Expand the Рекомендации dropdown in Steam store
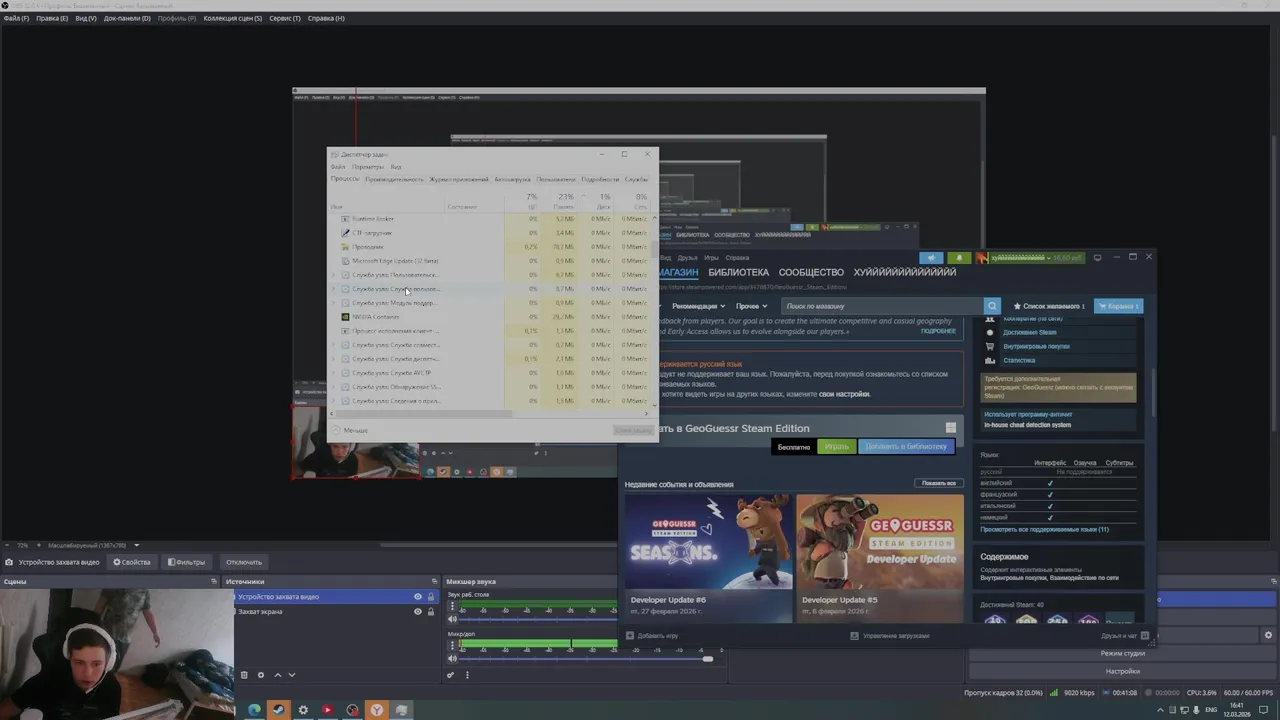The width and height of the screenshot is (1280, 720). pos(698,306)
